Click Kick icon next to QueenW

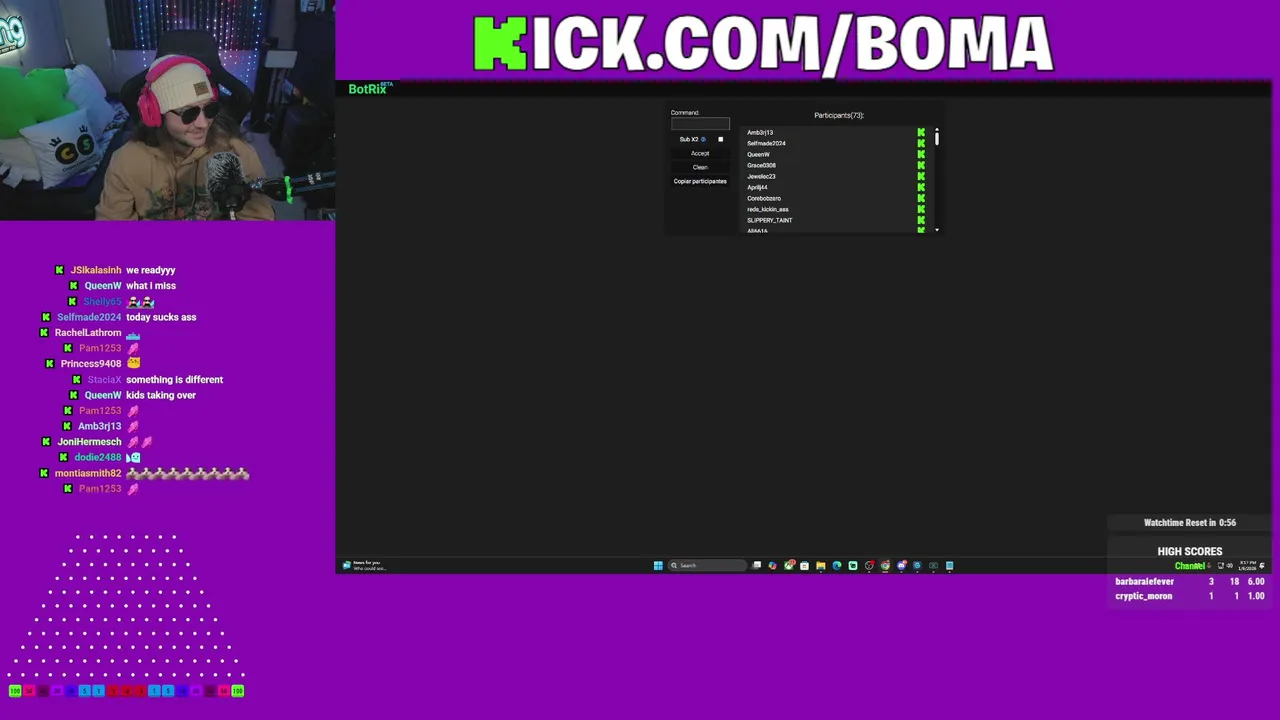(x=921, y=154)
